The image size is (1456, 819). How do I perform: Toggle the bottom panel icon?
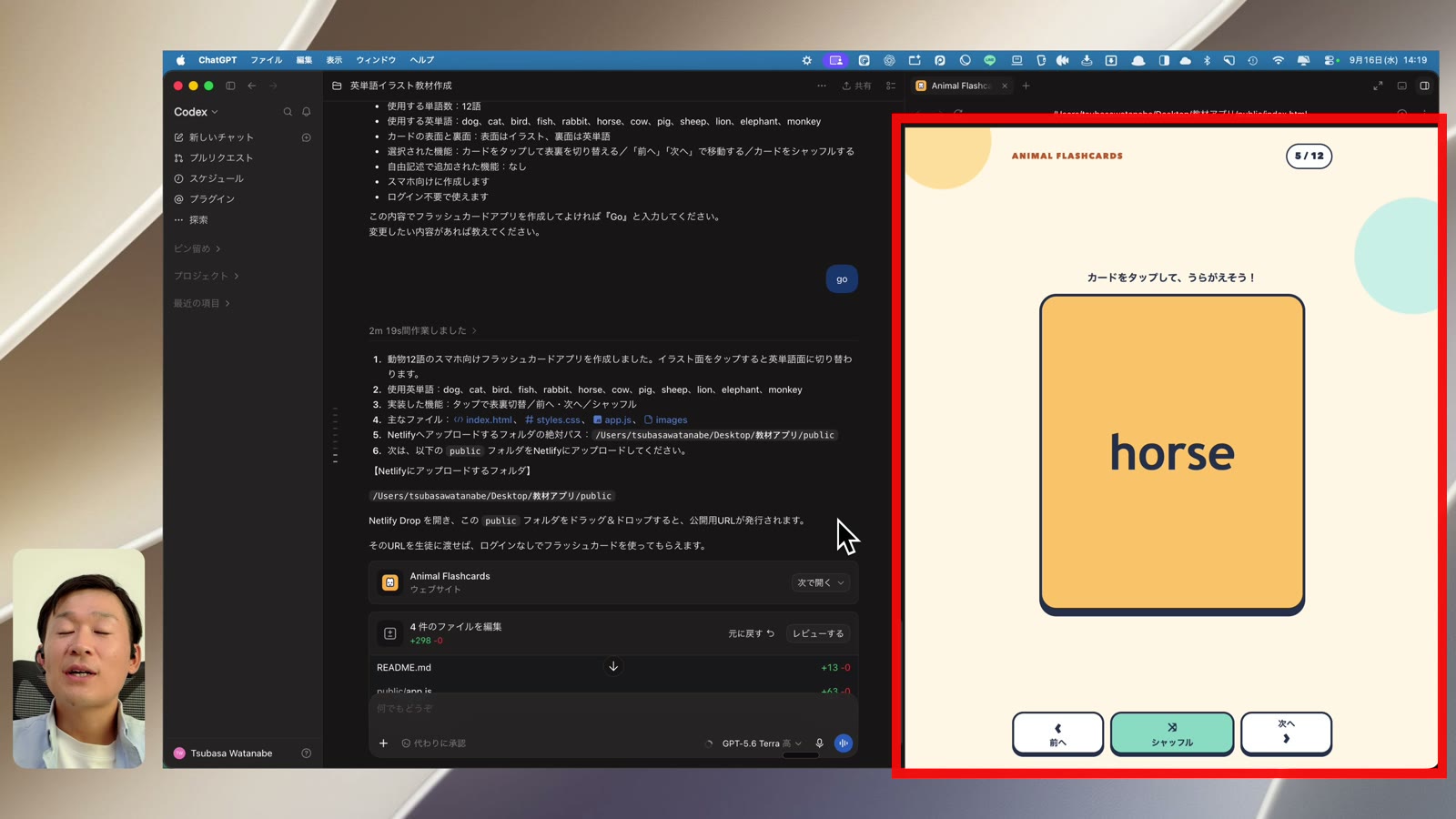point(1402,86)
